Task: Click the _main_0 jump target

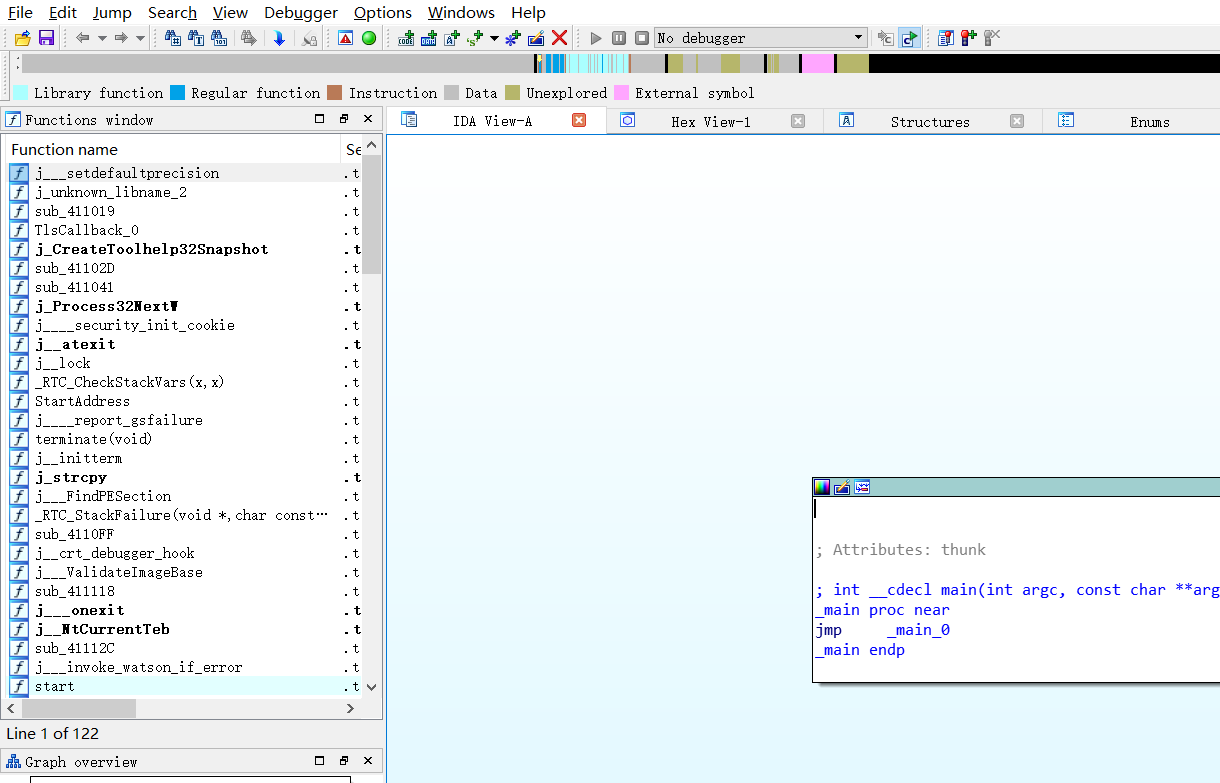Action: pyautogui.click(x=918, y=630)
